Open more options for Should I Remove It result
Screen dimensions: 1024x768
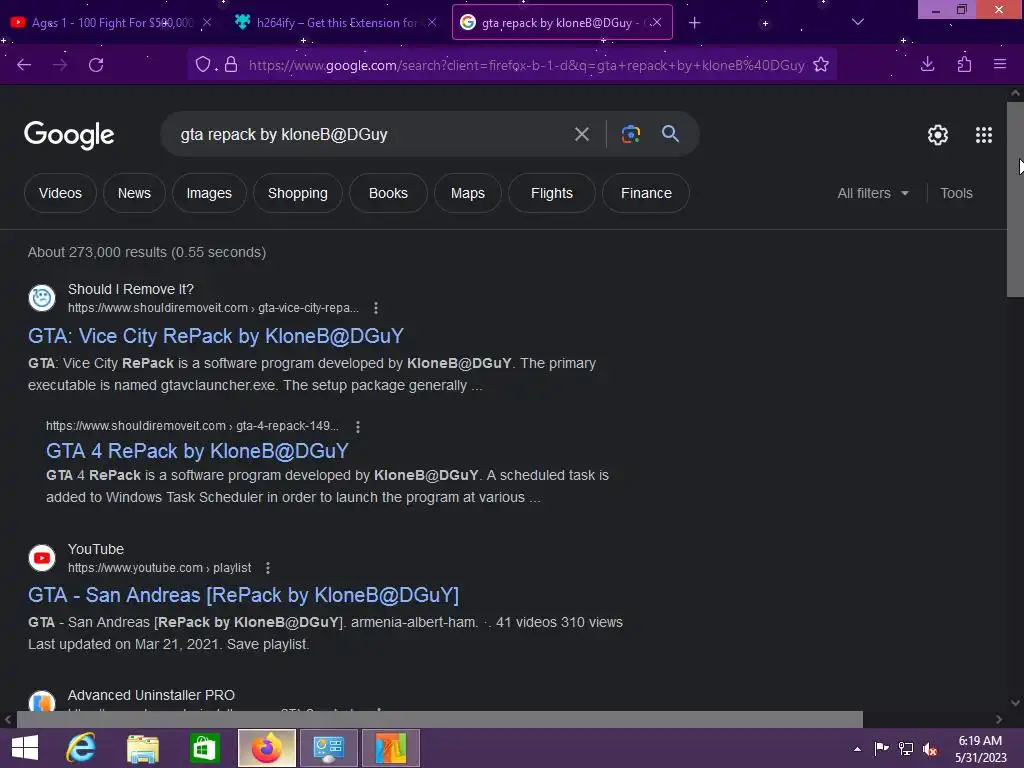(x=376, y=308)
